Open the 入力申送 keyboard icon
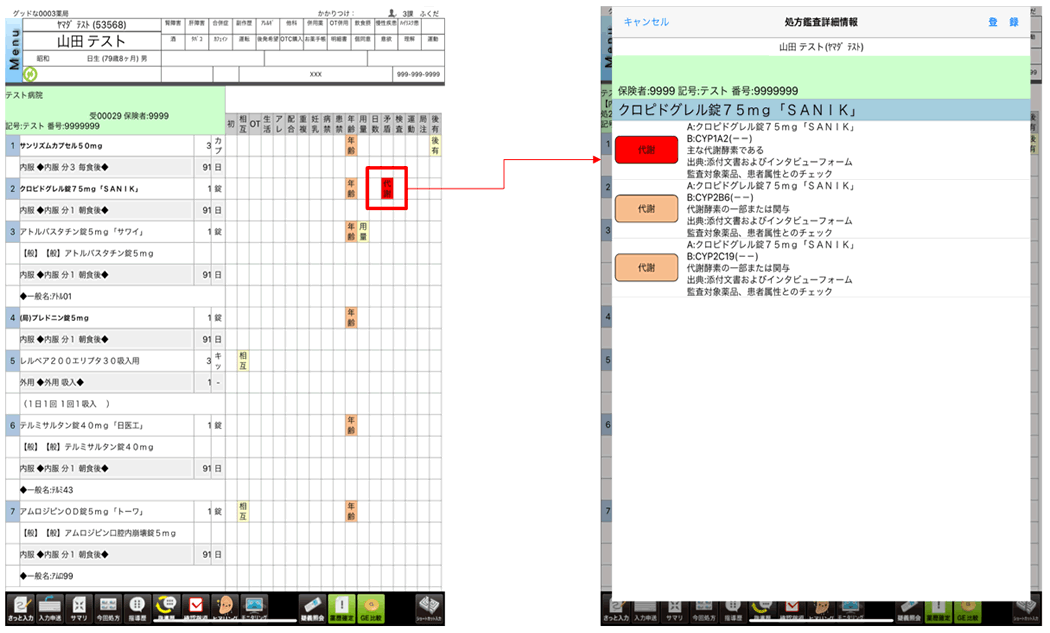Viewport: 1050px width, 633px height. (50, 609)
